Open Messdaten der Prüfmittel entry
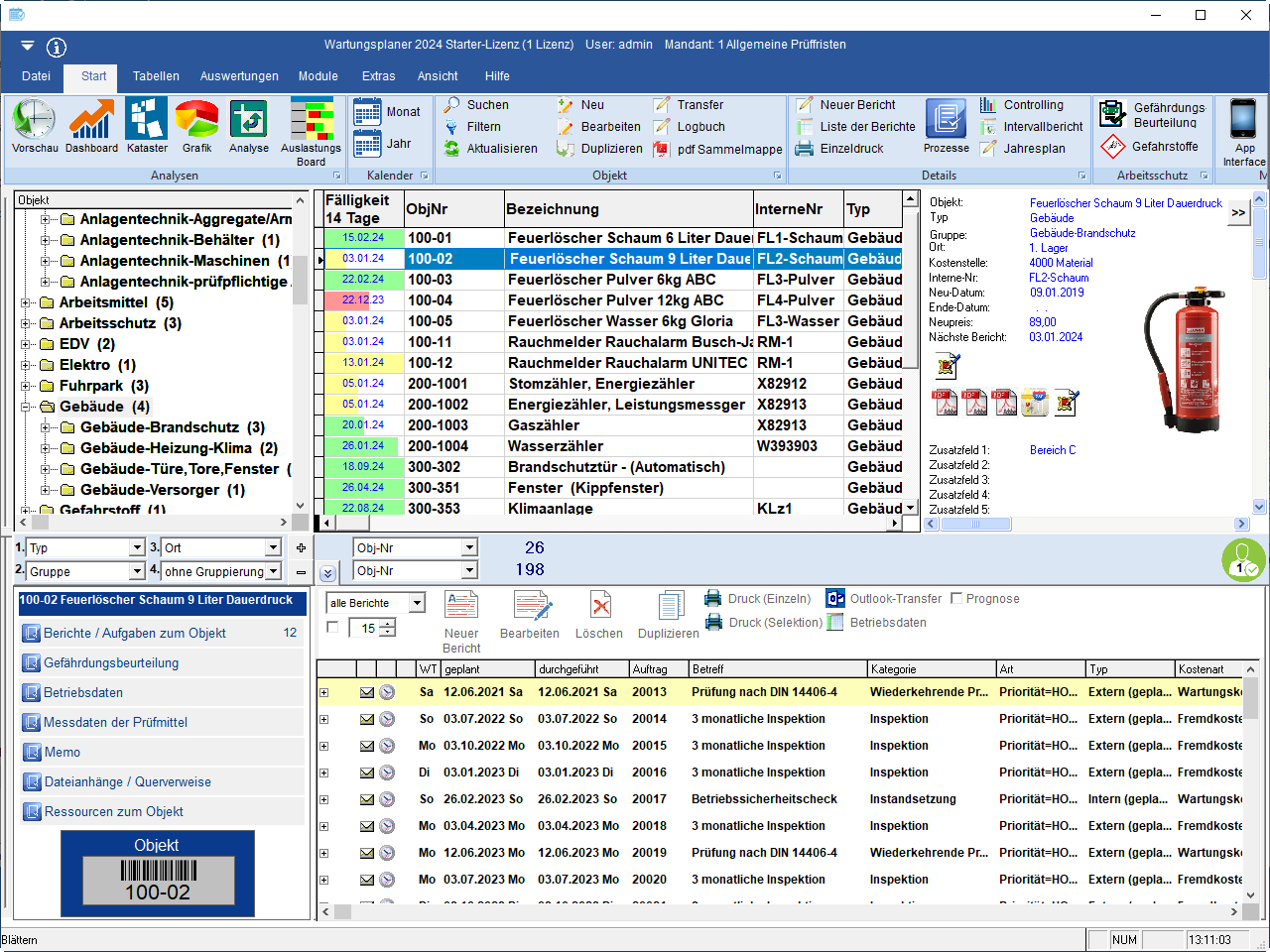Viewport: 1270px width, 952px height. [162, 722]
